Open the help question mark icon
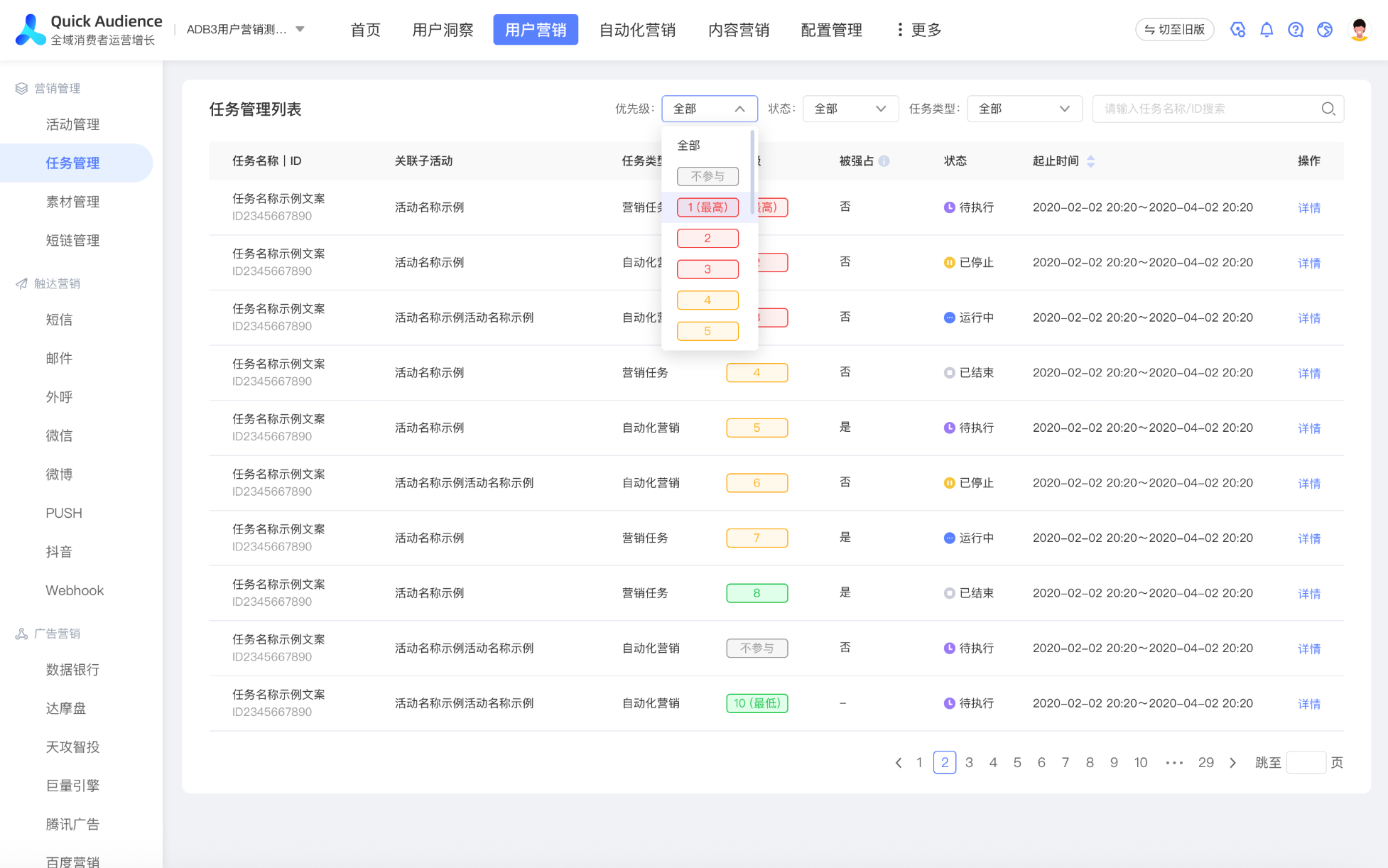This screenshot has width=1388, height=868. pos(1296,30)
